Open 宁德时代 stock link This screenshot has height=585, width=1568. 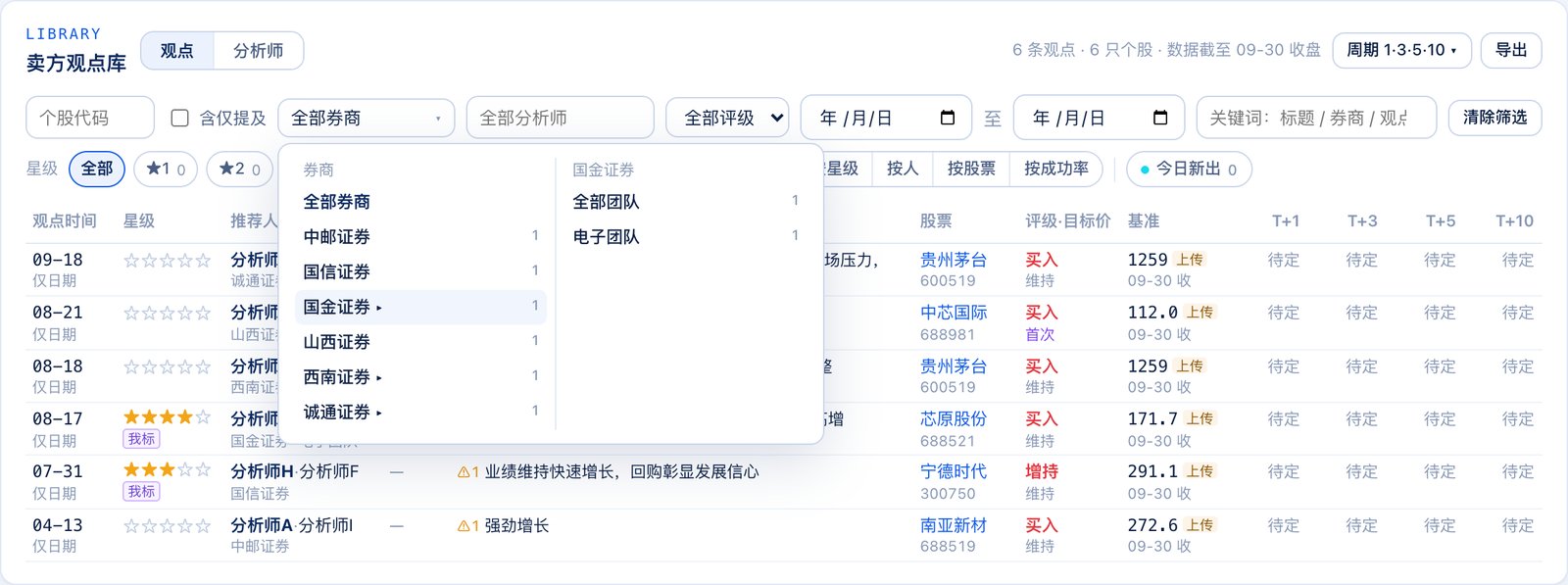pos(954,471)
